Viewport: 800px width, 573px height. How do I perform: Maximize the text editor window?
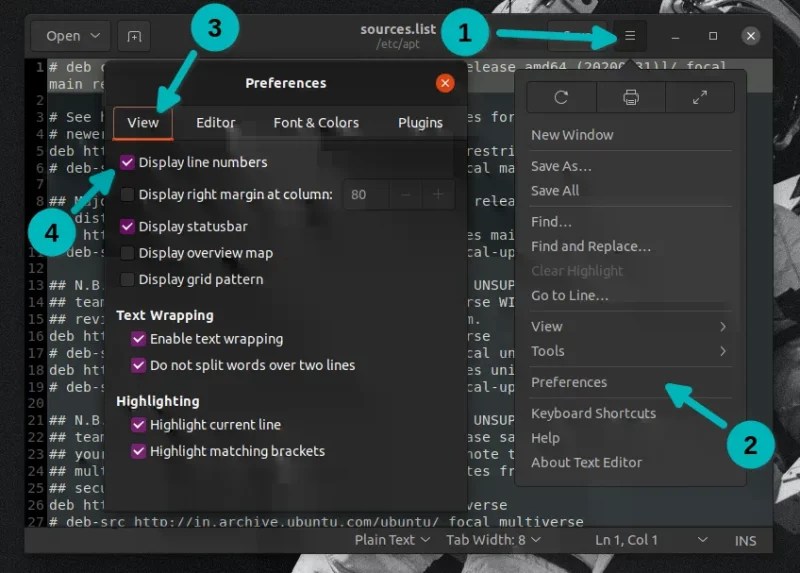click(713, 36)
